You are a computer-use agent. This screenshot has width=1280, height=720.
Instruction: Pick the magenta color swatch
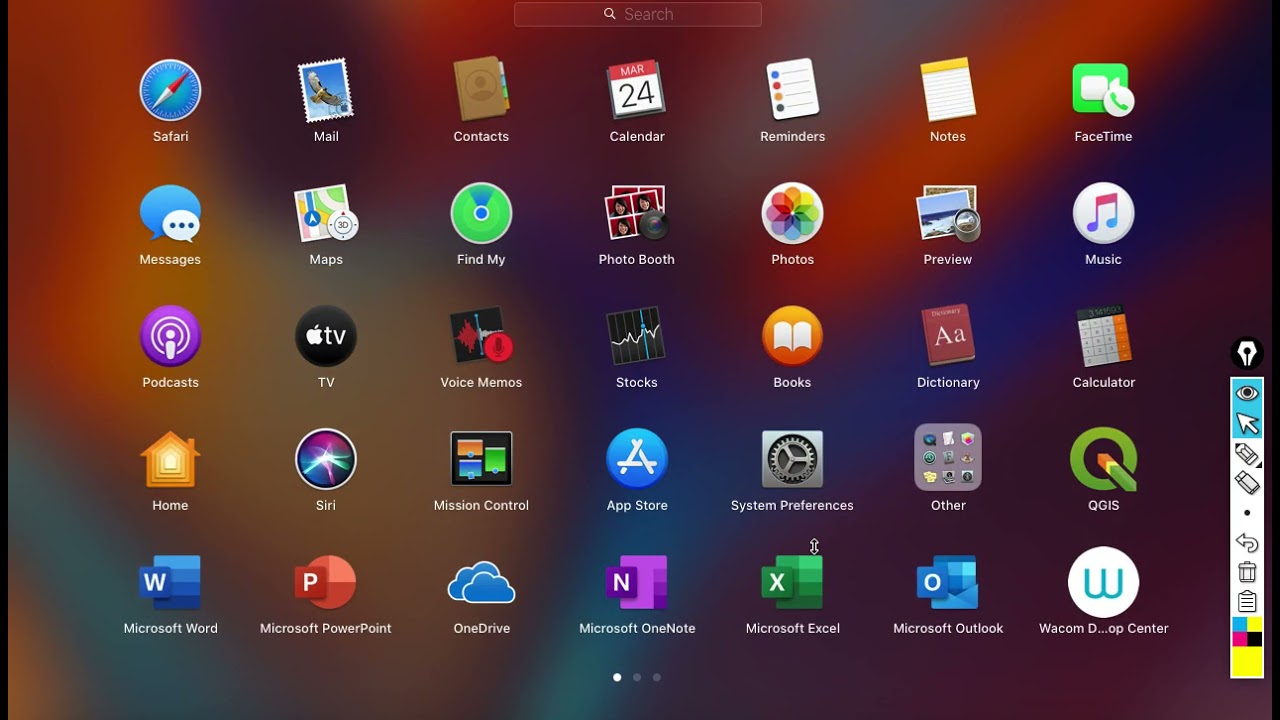point(1239,640)
